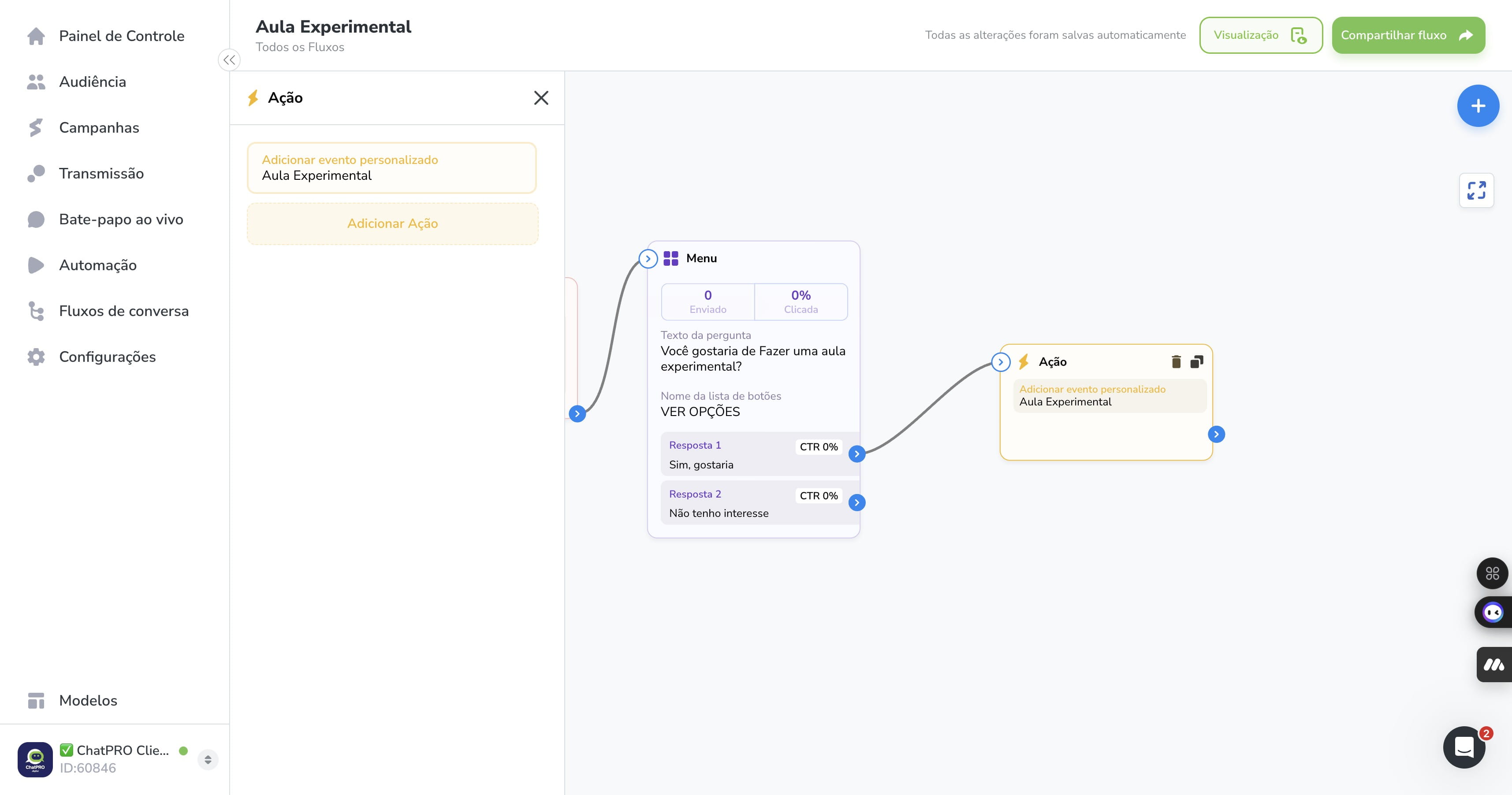The height and width of the screenshot is (795, 1512).
Task: Click the ChatPRO account avatar
Action: (35, 759)
